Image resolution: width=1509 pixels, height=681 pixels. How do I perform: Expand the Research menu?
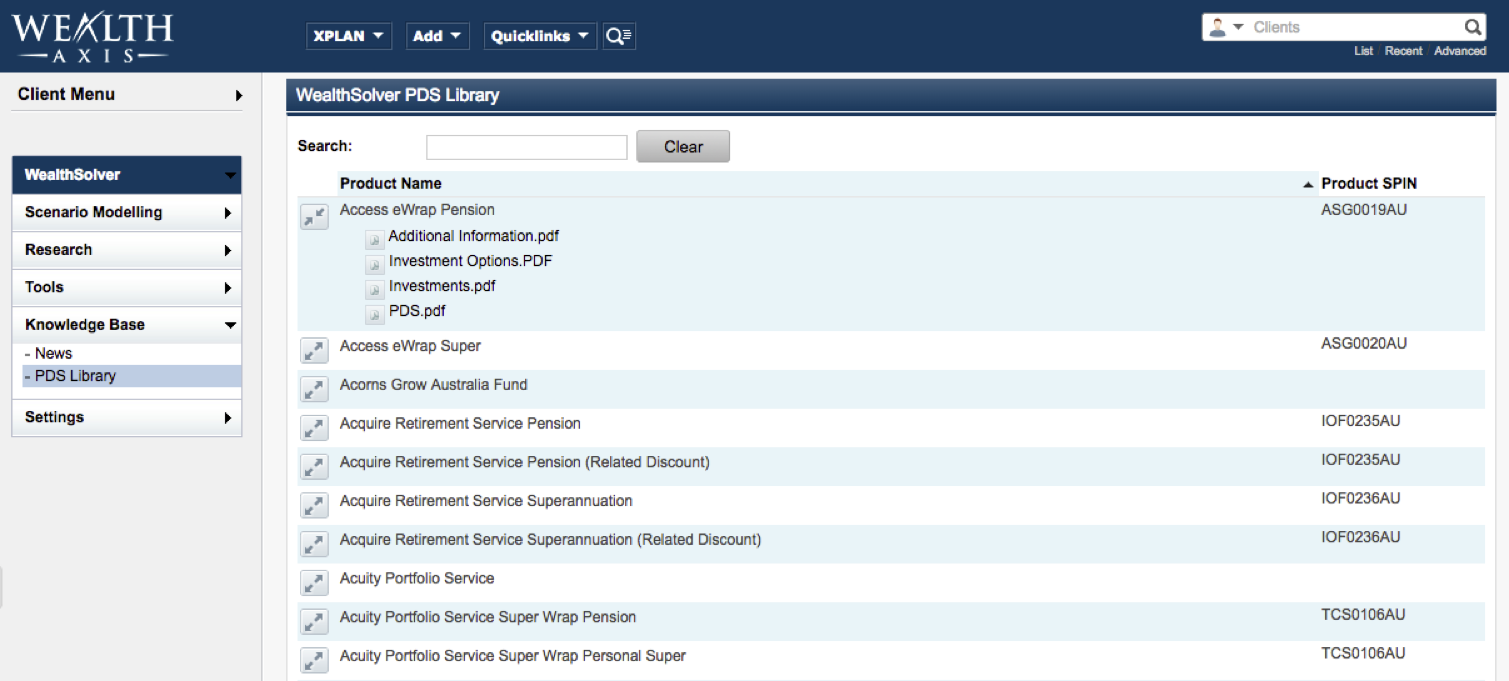click(127, 250)
